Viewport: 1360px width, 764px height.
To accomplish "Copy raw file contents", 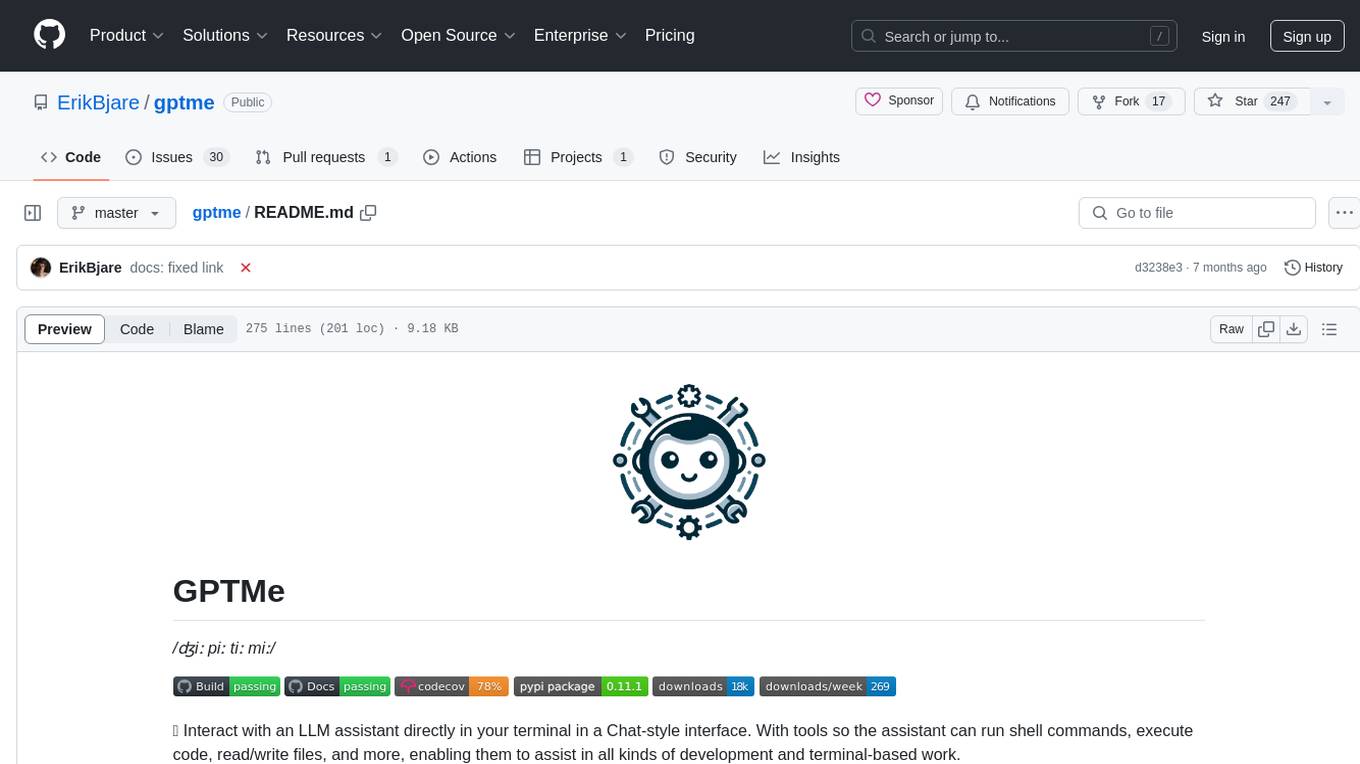I will (x=1267, y=329).
